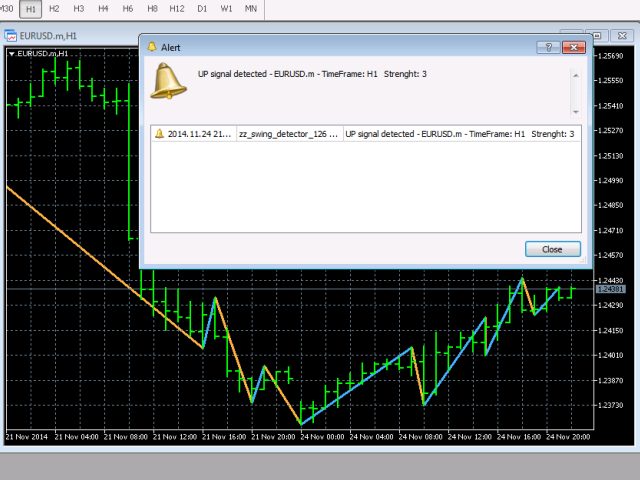Click the current price label 1.24381
The width and height of the screenshot is (640, 480).
click(609, 289)
